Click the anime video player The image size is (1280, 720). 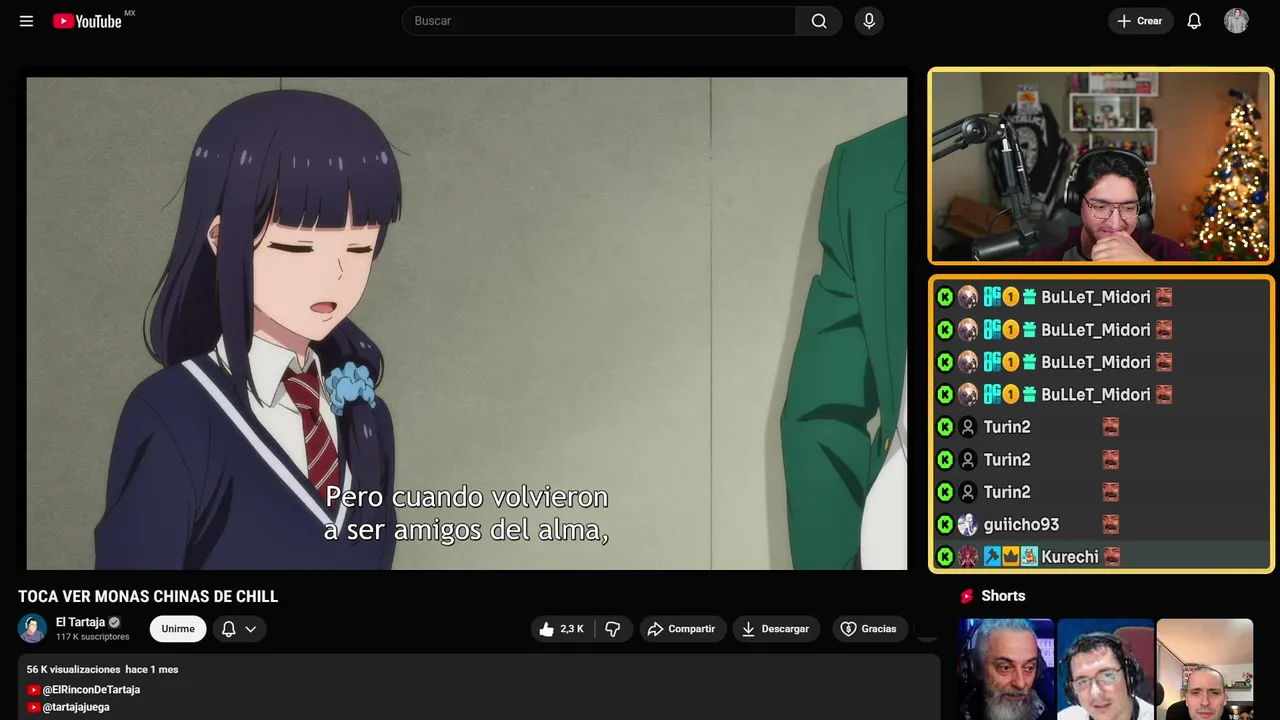pos(467,323)
